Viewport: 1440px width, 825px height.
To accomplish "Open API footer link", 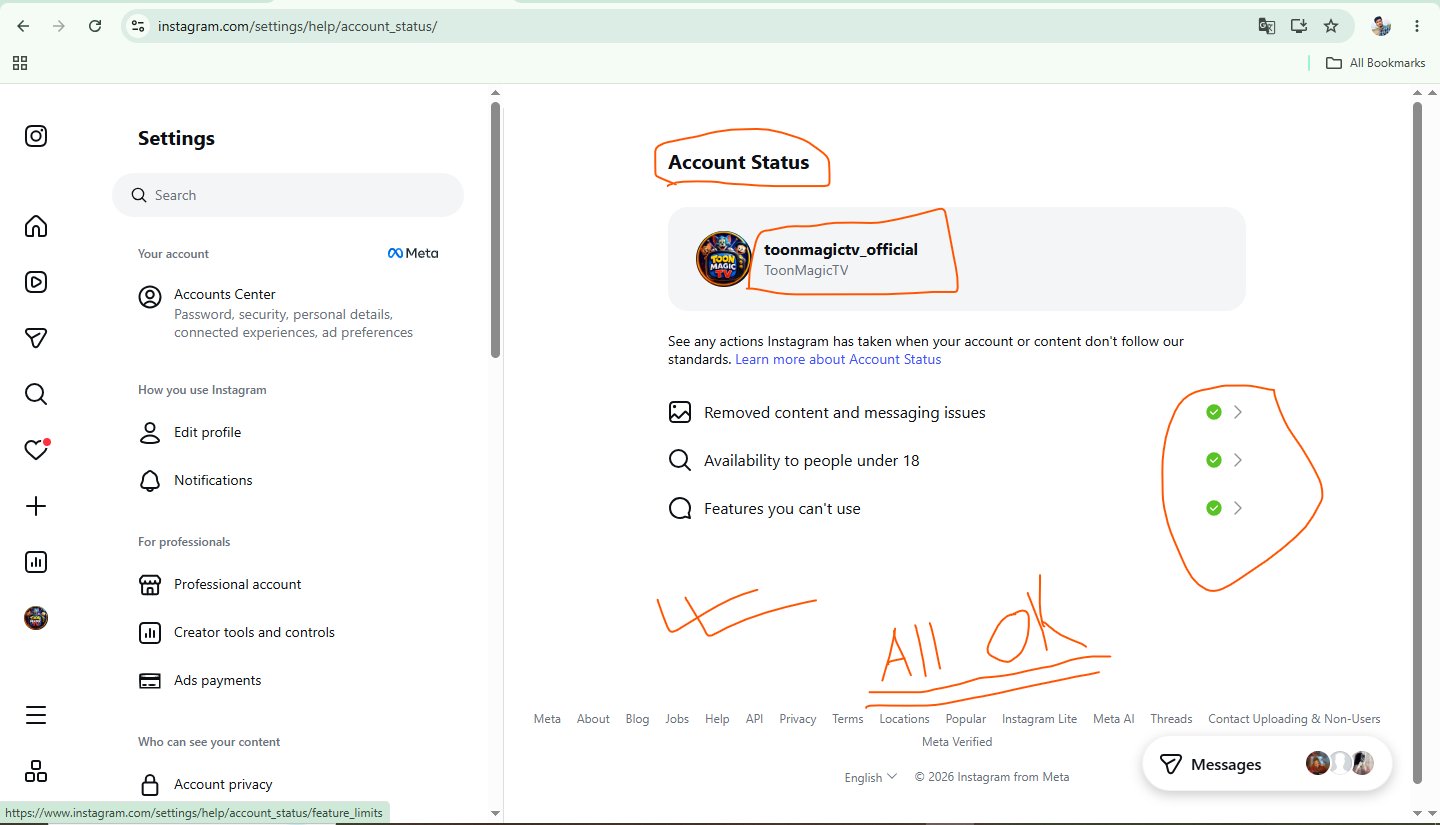I will click(x=755, y=719).
